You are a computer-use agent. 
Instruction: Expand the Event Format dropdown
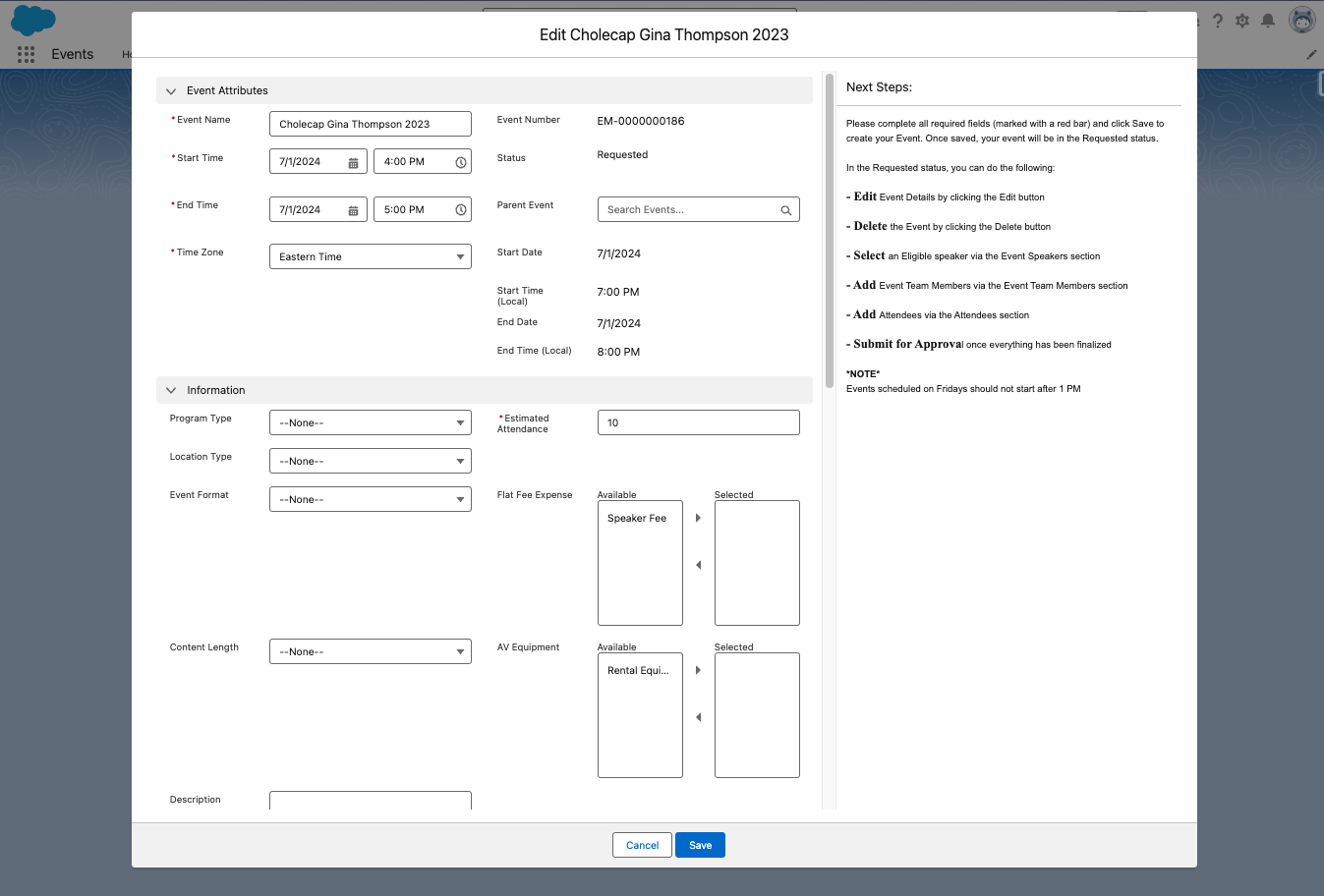[370, 500]
